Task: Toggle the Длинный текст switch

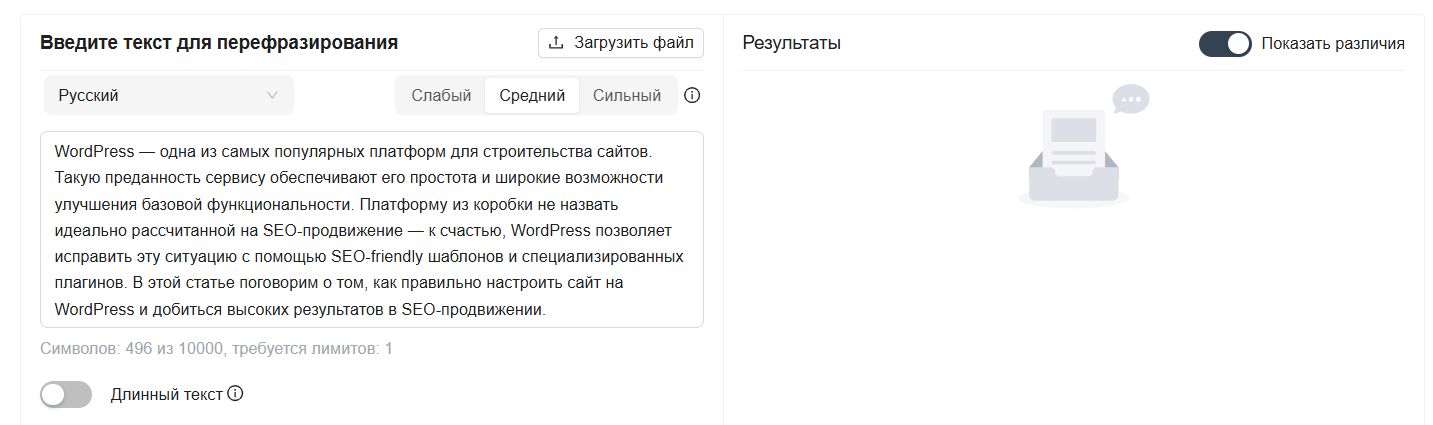Action: [x=66, y=395]
